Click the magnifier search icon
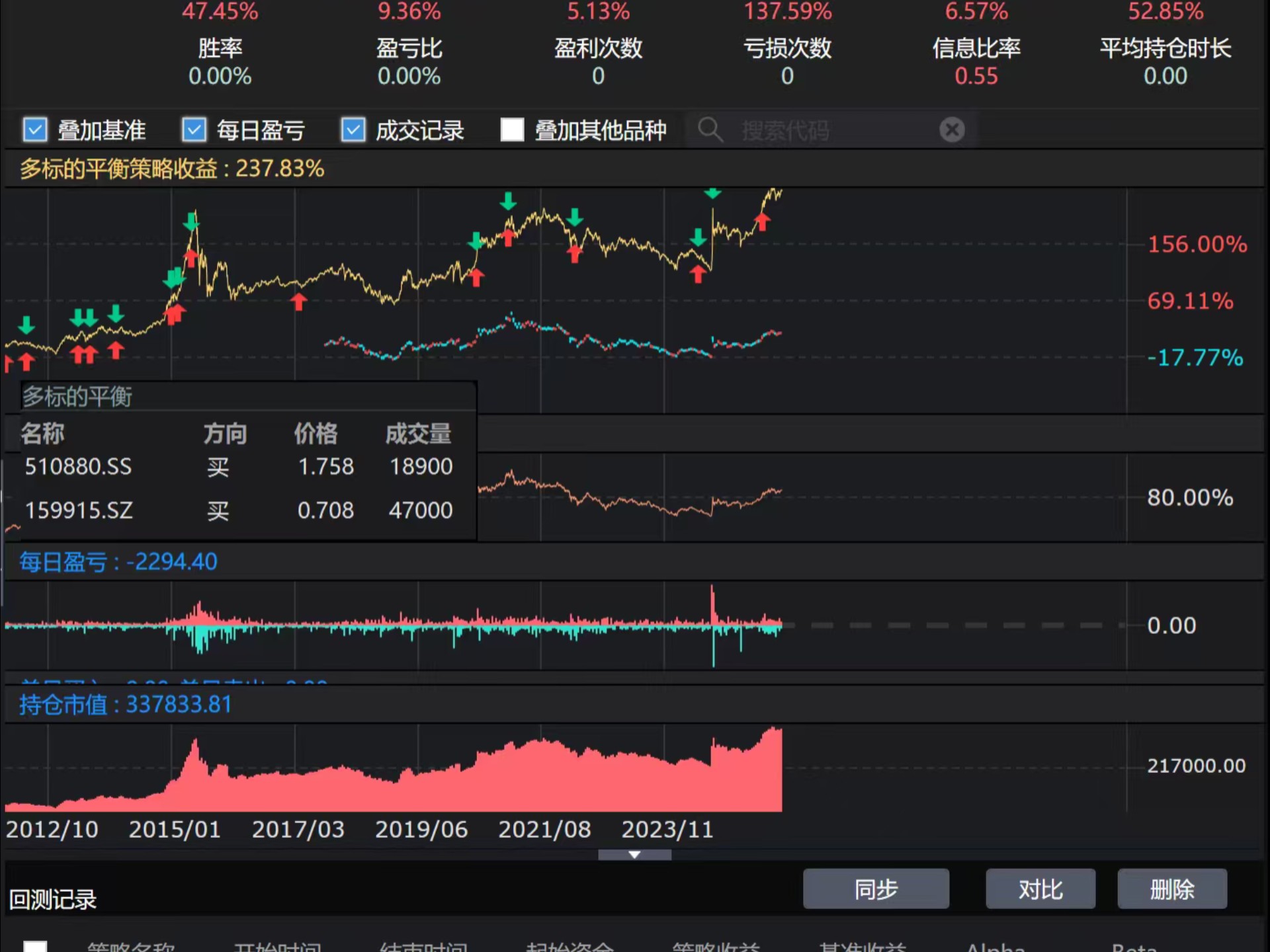This screenshot has width=1270, height=952. pos(710,130)
